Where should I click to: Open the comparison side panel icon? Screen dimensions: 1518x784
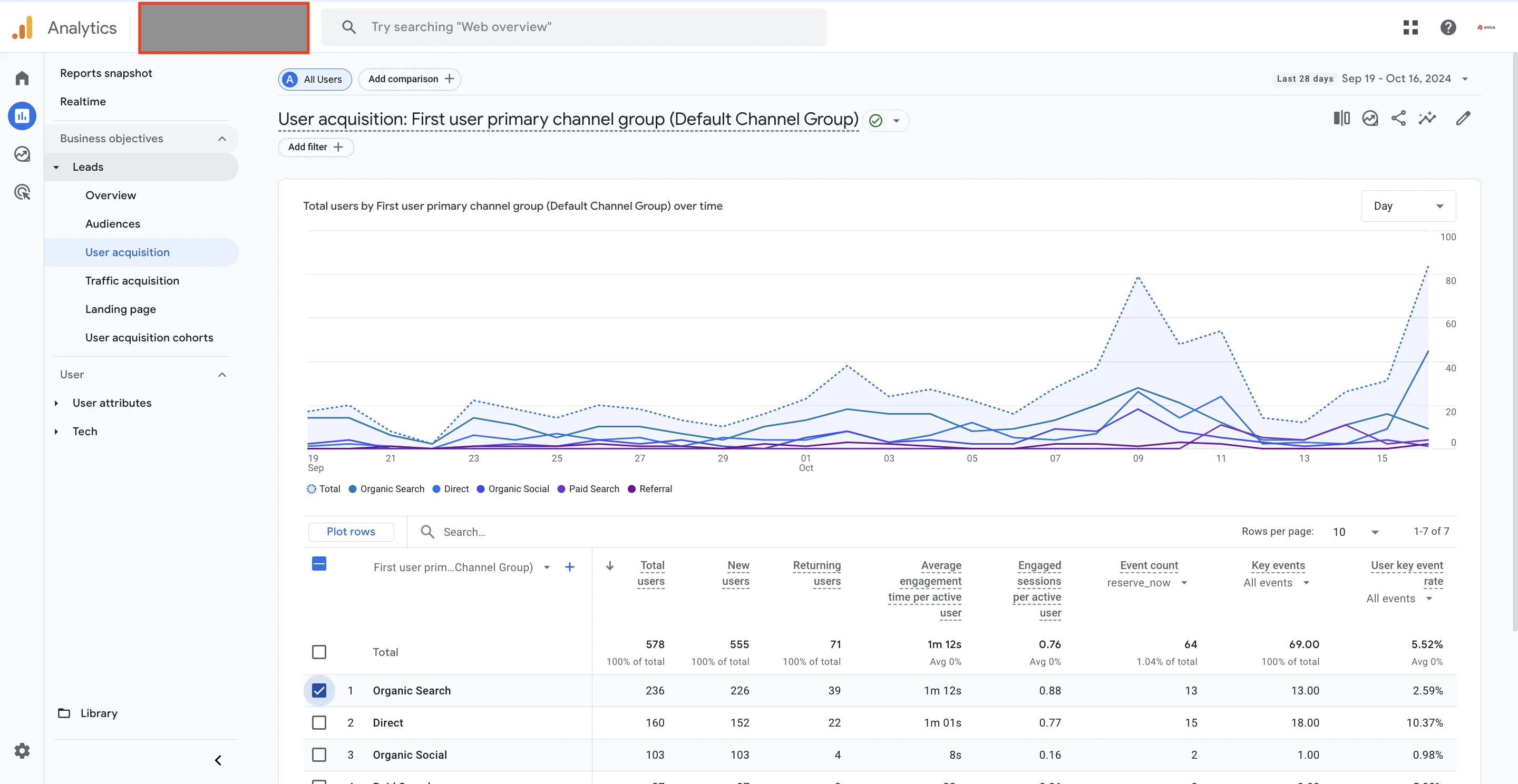(x=1341, y=118)
